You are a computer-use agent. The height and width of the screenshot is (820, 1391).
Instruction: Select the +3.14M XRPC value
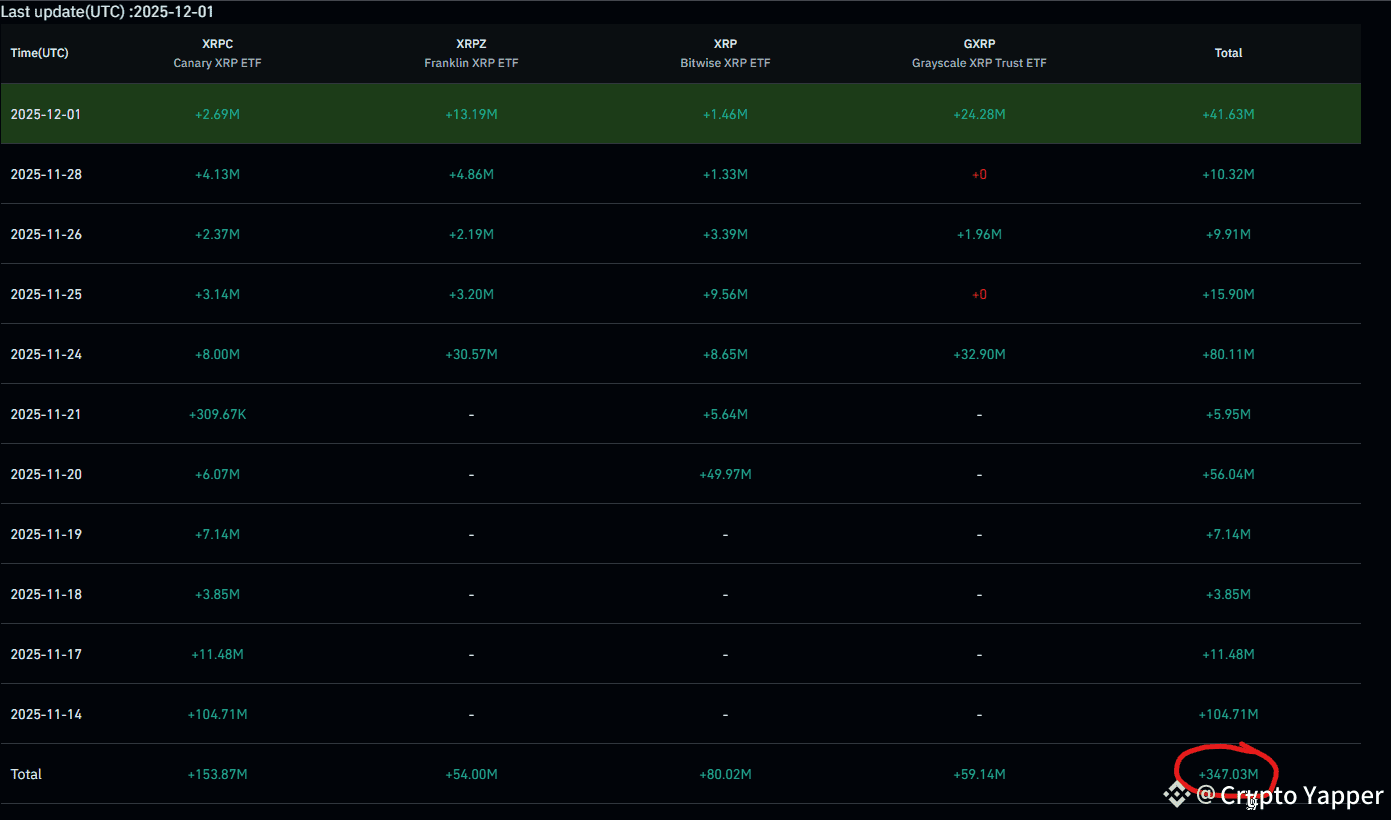pyautogui.click(x=217, y=294)
